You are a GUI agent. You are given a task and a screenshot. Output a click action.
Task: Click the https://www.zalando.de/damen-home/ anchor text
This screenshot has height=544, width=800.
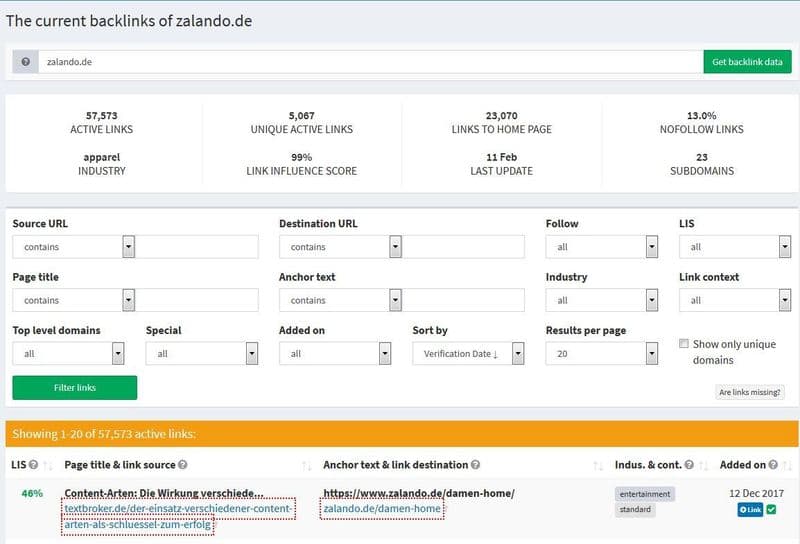(x=419, y=493)
